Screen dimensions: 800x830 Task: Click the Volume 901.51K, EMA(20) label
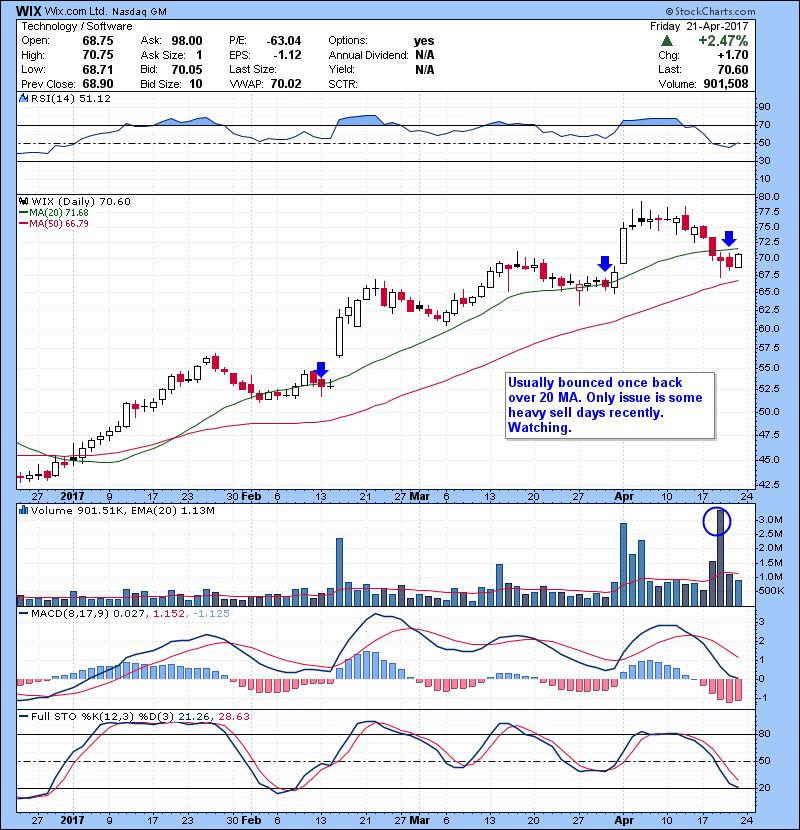[123, 511]
